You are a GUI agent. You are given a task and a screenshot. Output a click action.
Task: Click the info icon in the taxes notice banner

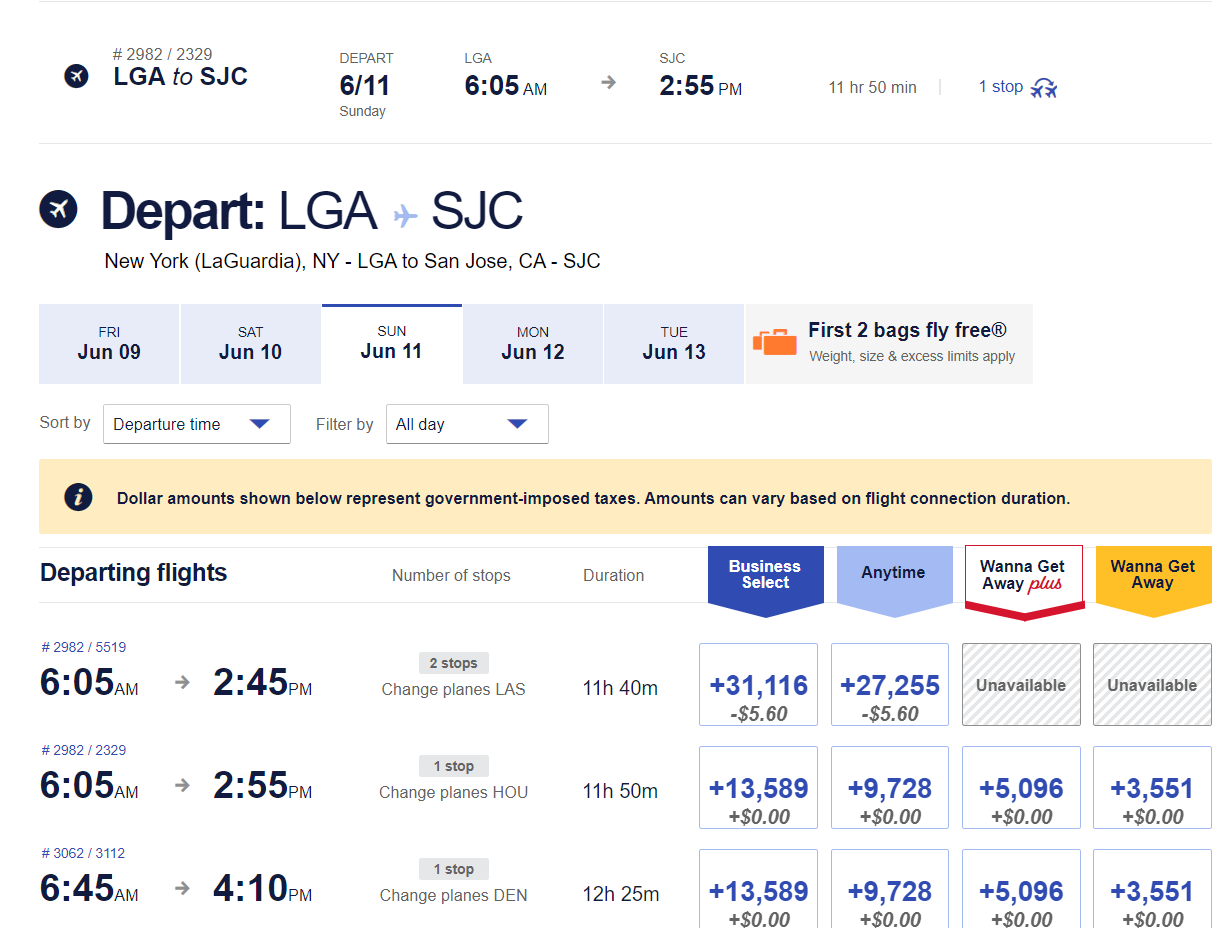tap(78, 496)
